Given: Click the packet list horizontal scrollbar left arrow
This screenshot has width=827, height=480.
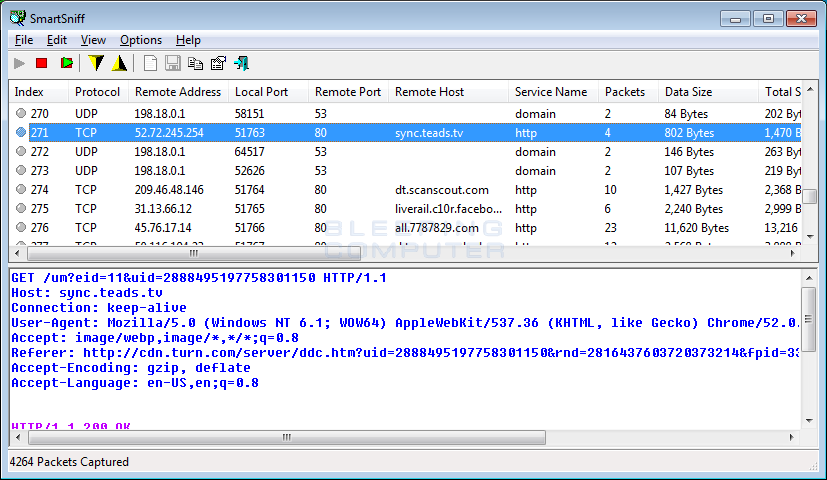Looking at the screenshot, I should coord(17,254).
